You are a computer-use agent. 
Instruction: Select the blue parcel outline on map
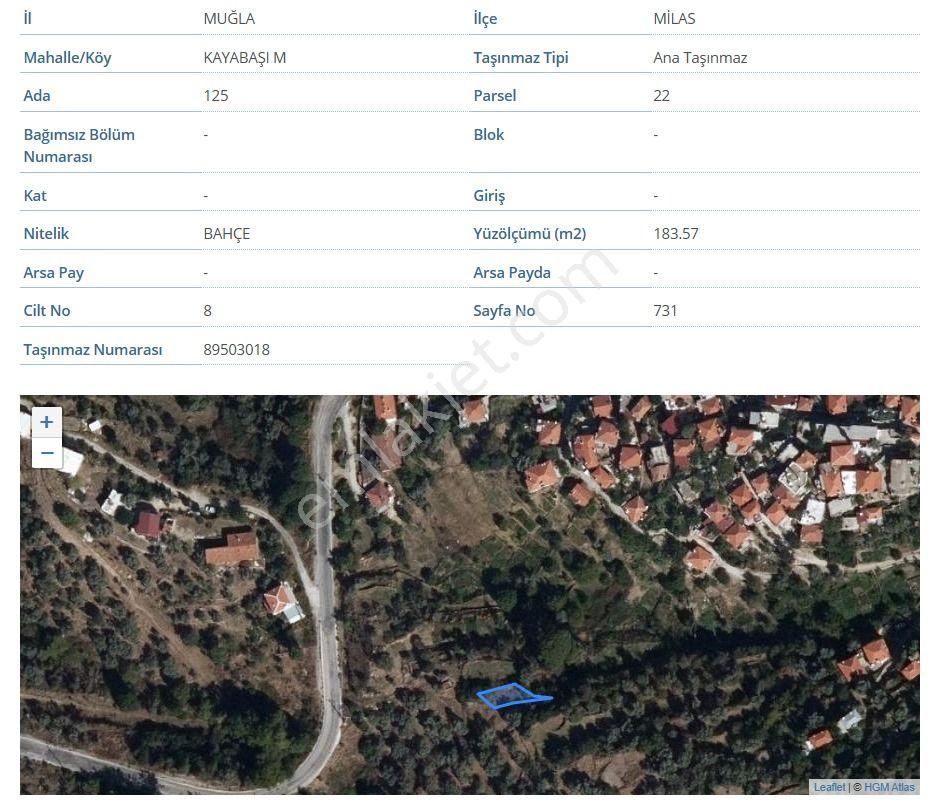coord(512,695)
